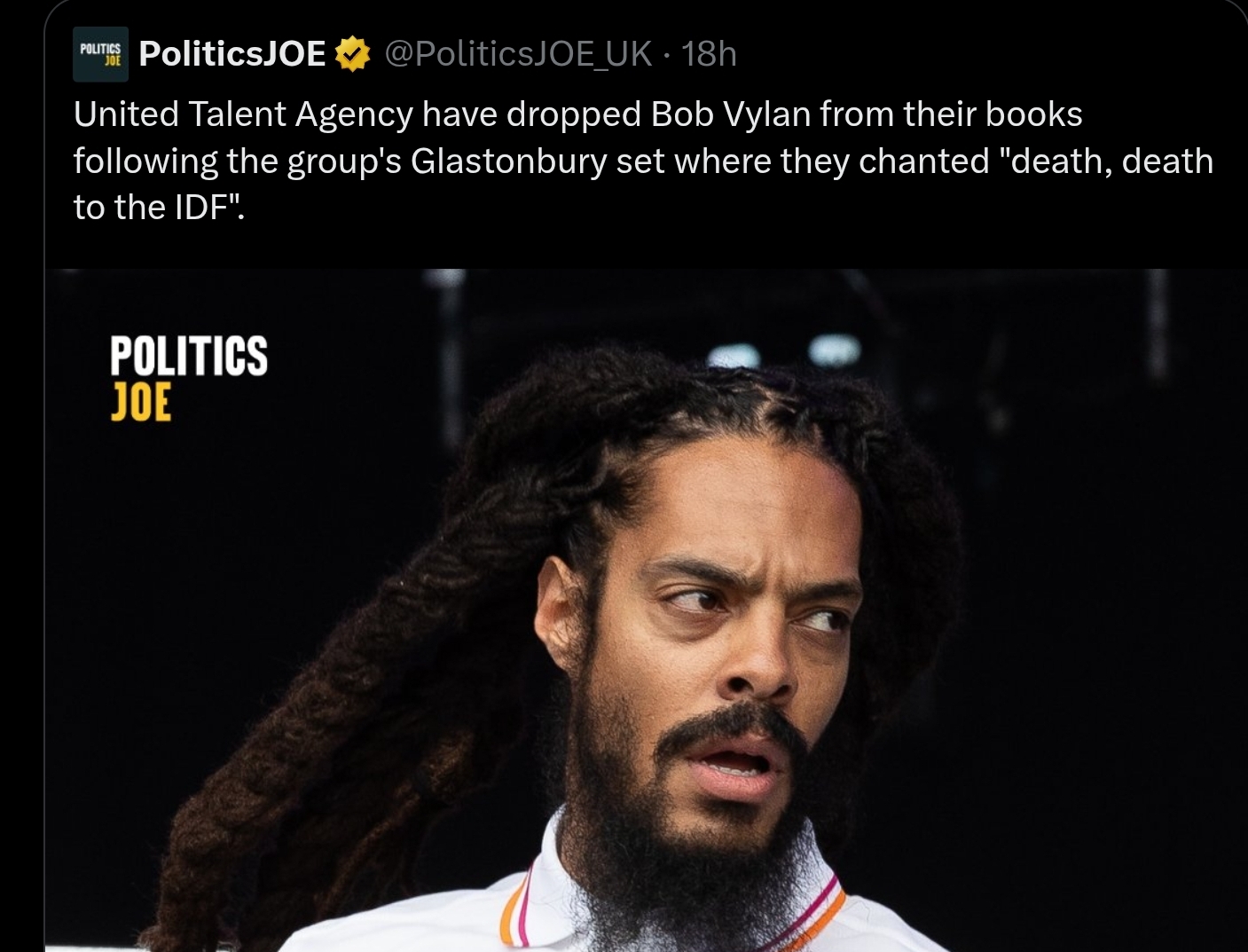The width and height of the screenshot is (1248, 952).
Task: Click the gold verified badge
Action: (x=352, y=54)
